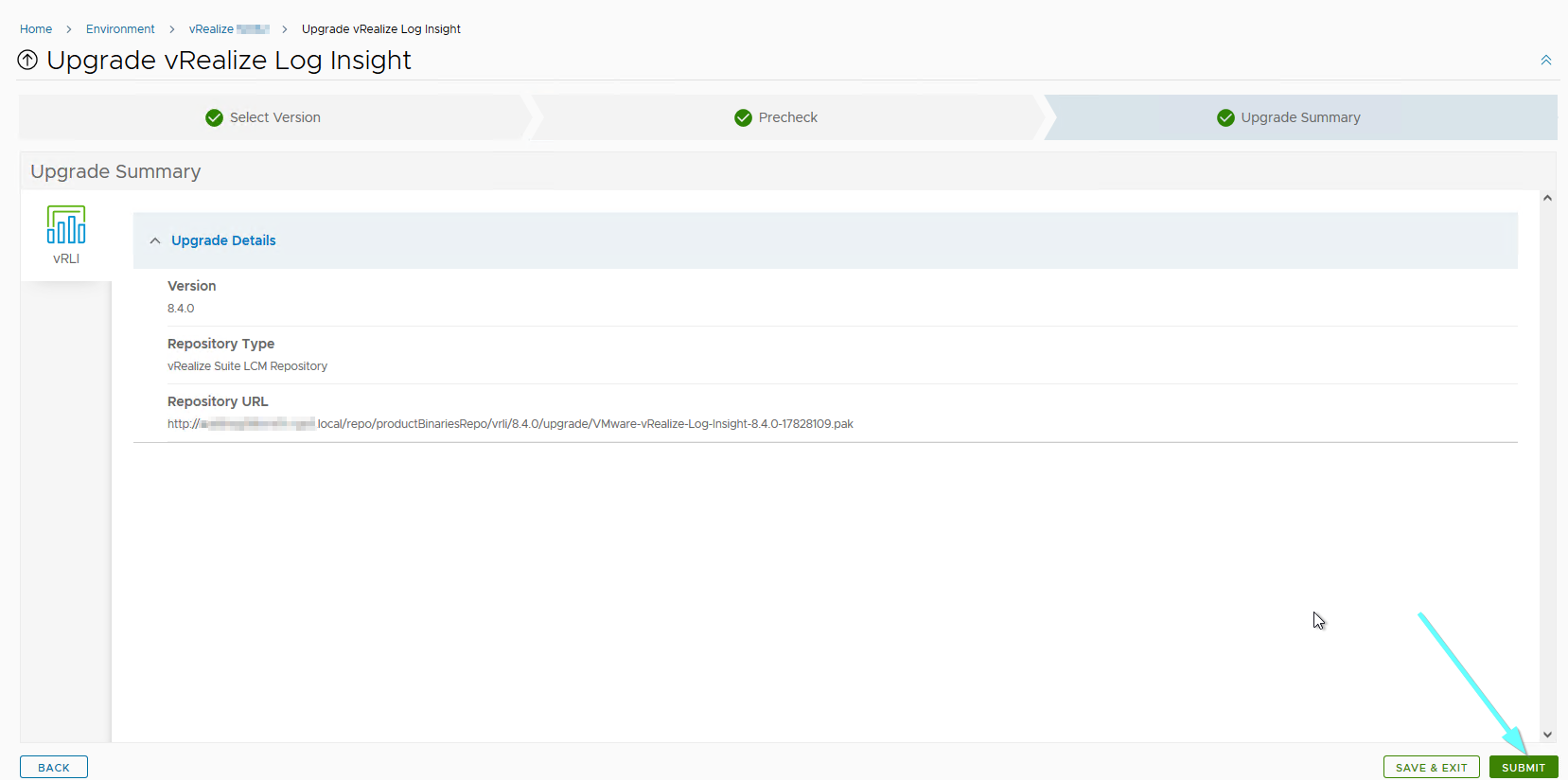The width and height of the screenshot is (1568, 781).
Task: Select the version value 8.4.0
Action: (181, 309)
